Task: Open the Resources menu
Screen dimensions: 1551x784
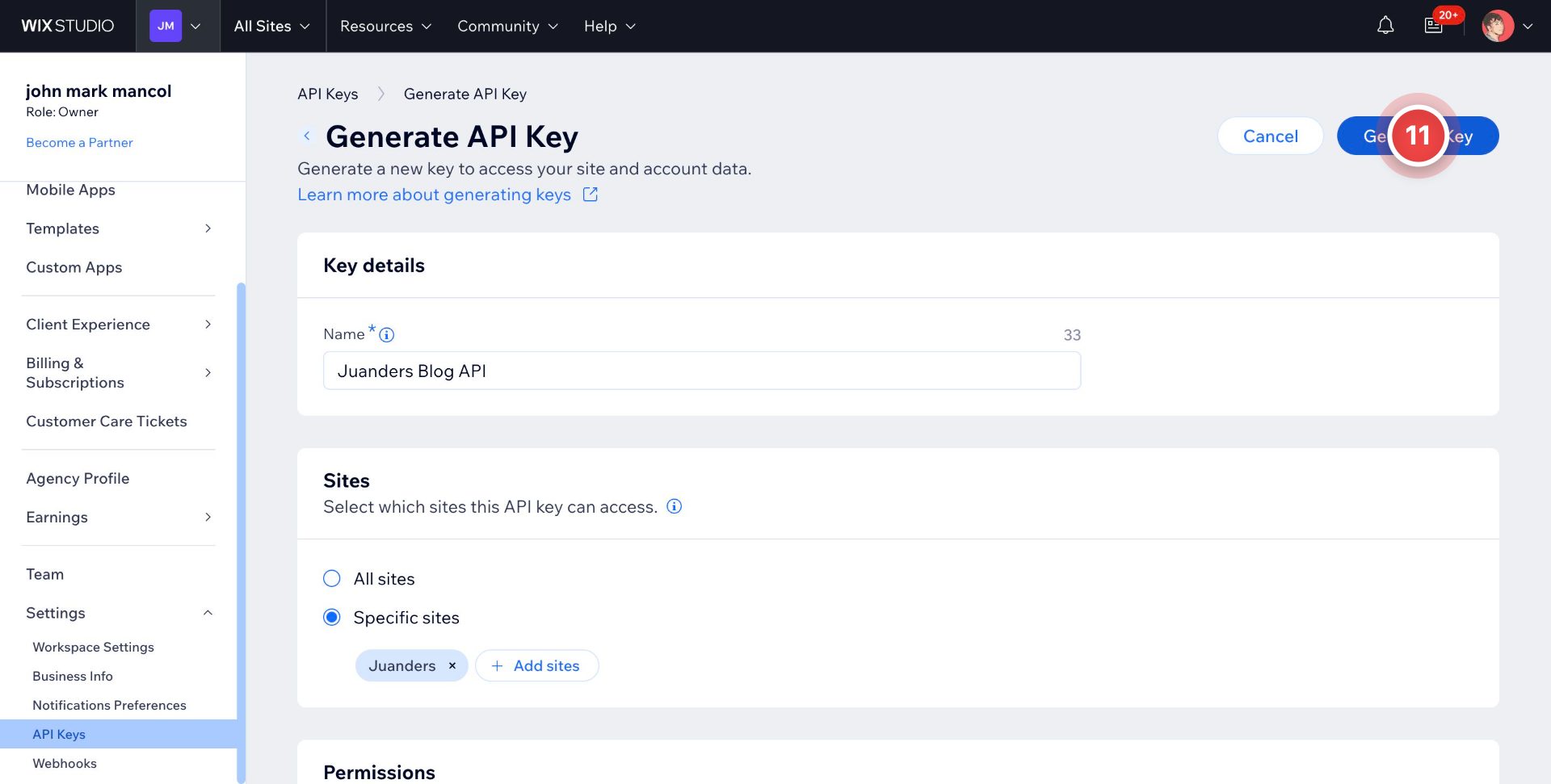Action: click(x=386, y=26)
